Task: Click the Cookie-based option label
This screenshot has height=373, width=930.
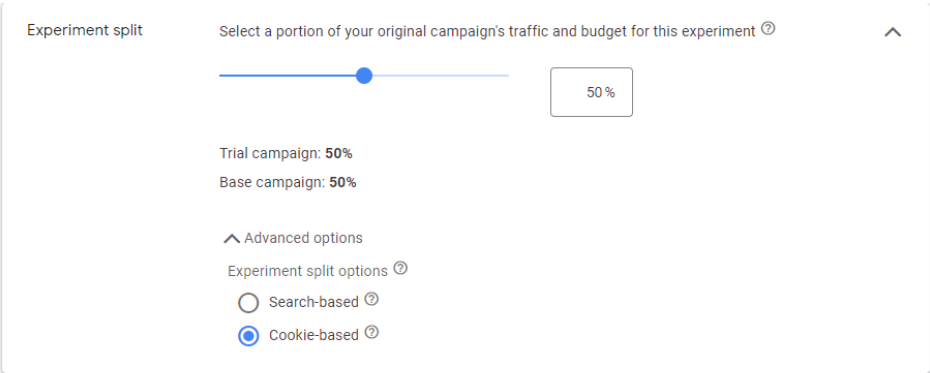Action: (314, 336)
